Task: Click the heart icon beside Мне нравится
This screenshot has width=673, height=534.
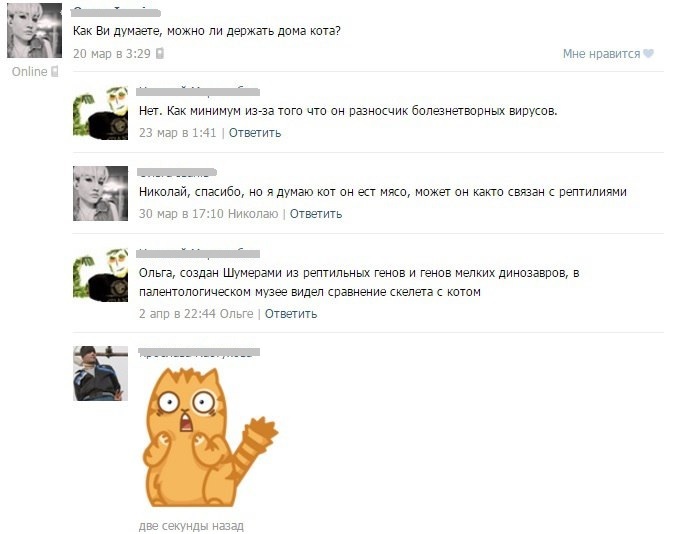Action: (x=649, y=54)
